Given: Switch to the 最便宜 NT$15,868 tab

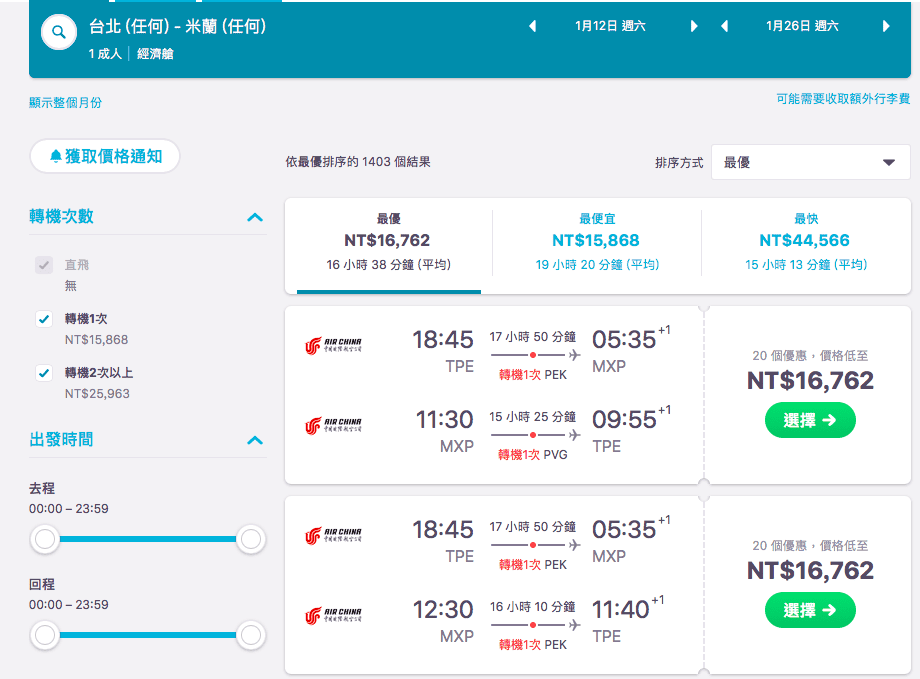Looking at the screenshot, I should [597, 242].
